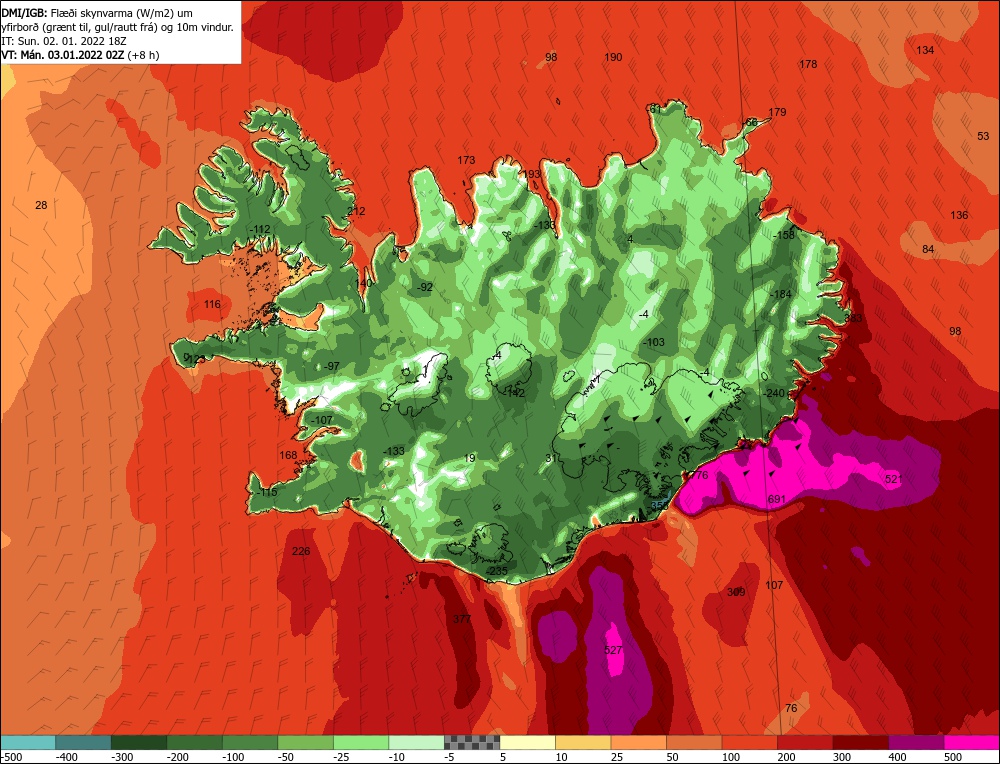Click the value 383 on the east coast

click(853, 318)
